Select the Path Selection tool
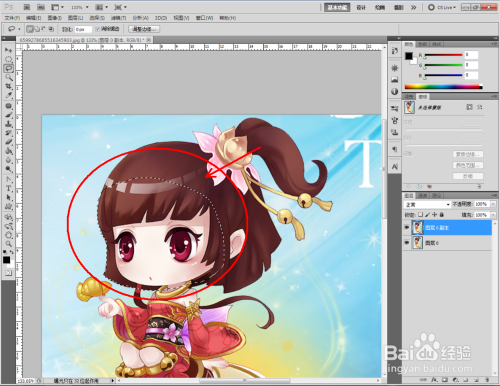 click(8, 198)
